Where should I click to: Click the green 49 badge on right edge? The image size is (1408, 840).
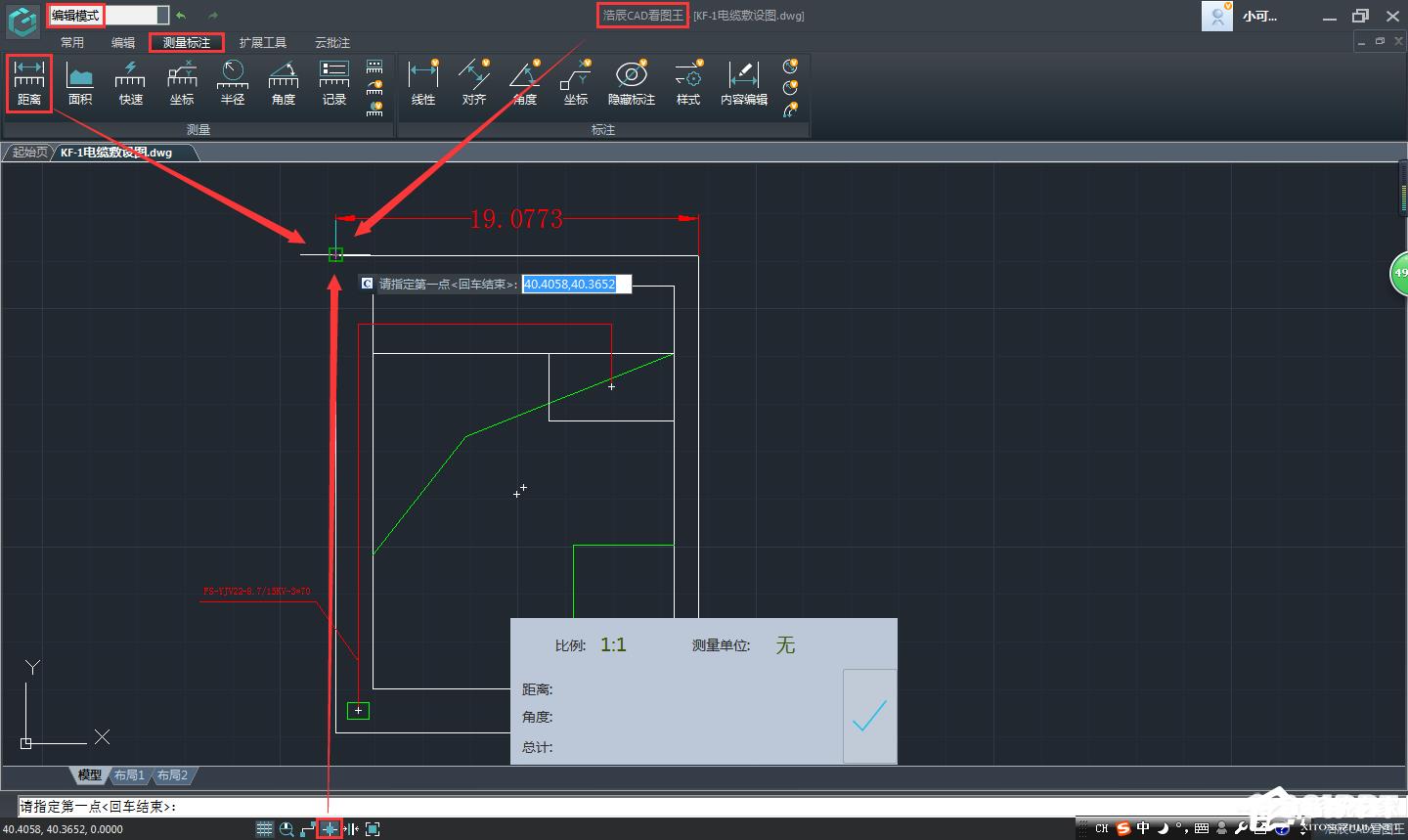pyautogui.click(x=1399, y=273)
